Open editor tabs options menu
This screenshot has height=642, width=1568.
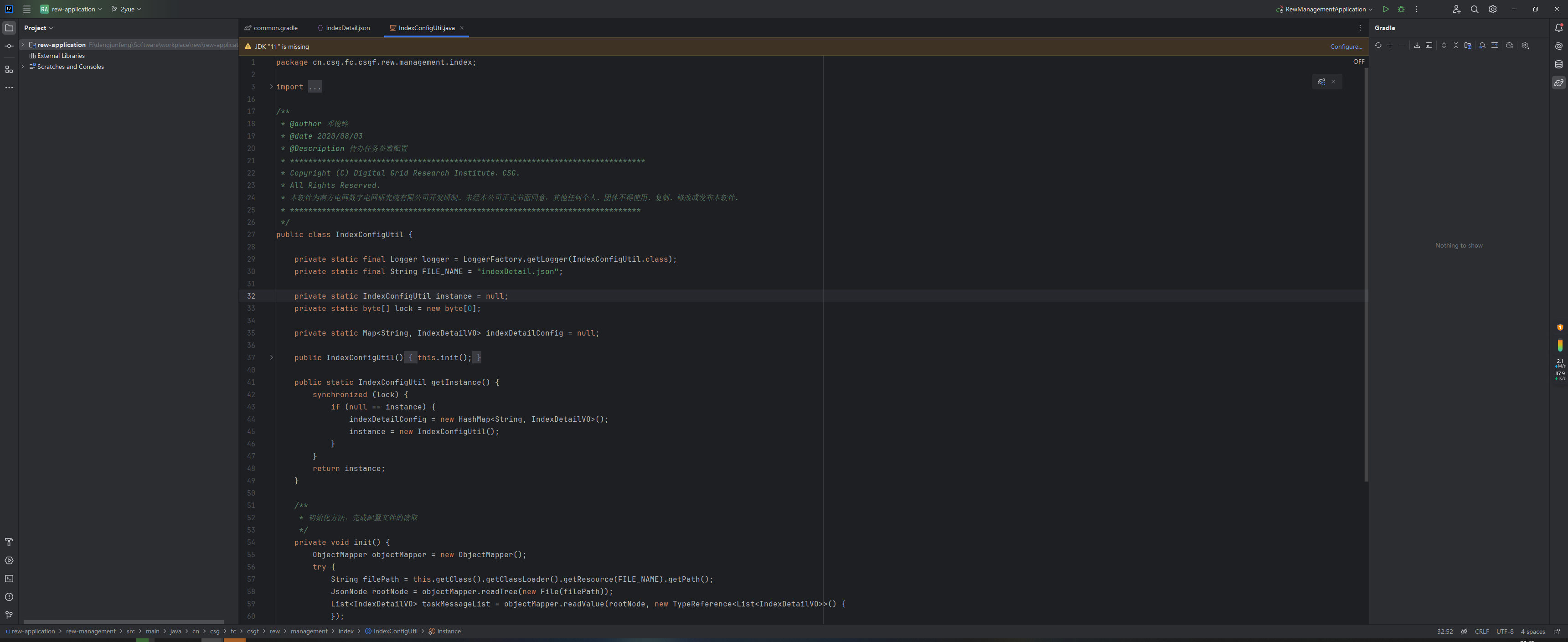pyautogui.click(x=1360, y=28)
